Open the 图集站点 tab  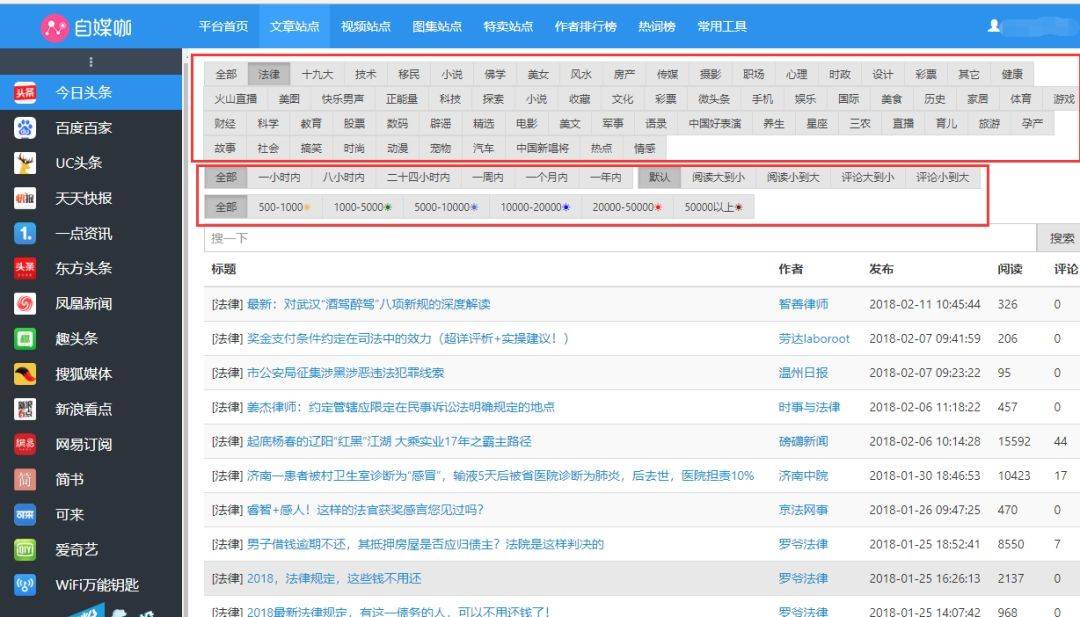pos(437,26)
